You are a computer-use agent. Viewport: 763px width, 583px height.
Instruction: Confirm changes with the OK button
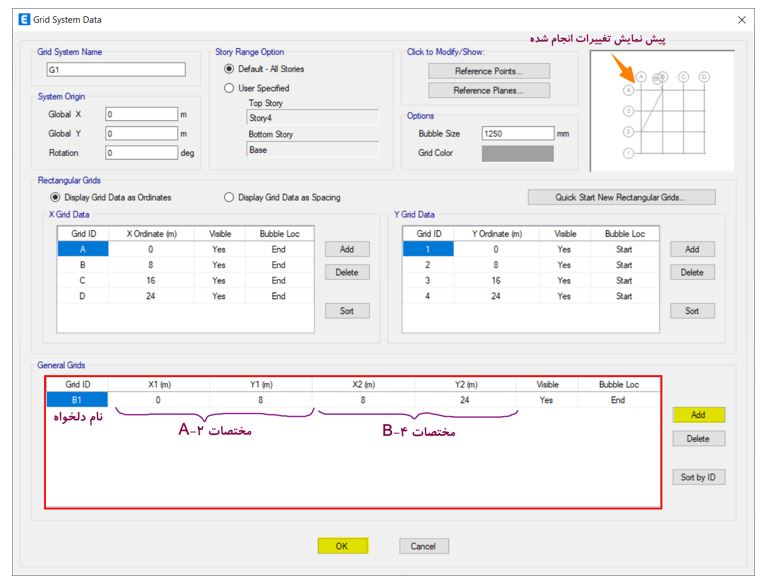343,546
